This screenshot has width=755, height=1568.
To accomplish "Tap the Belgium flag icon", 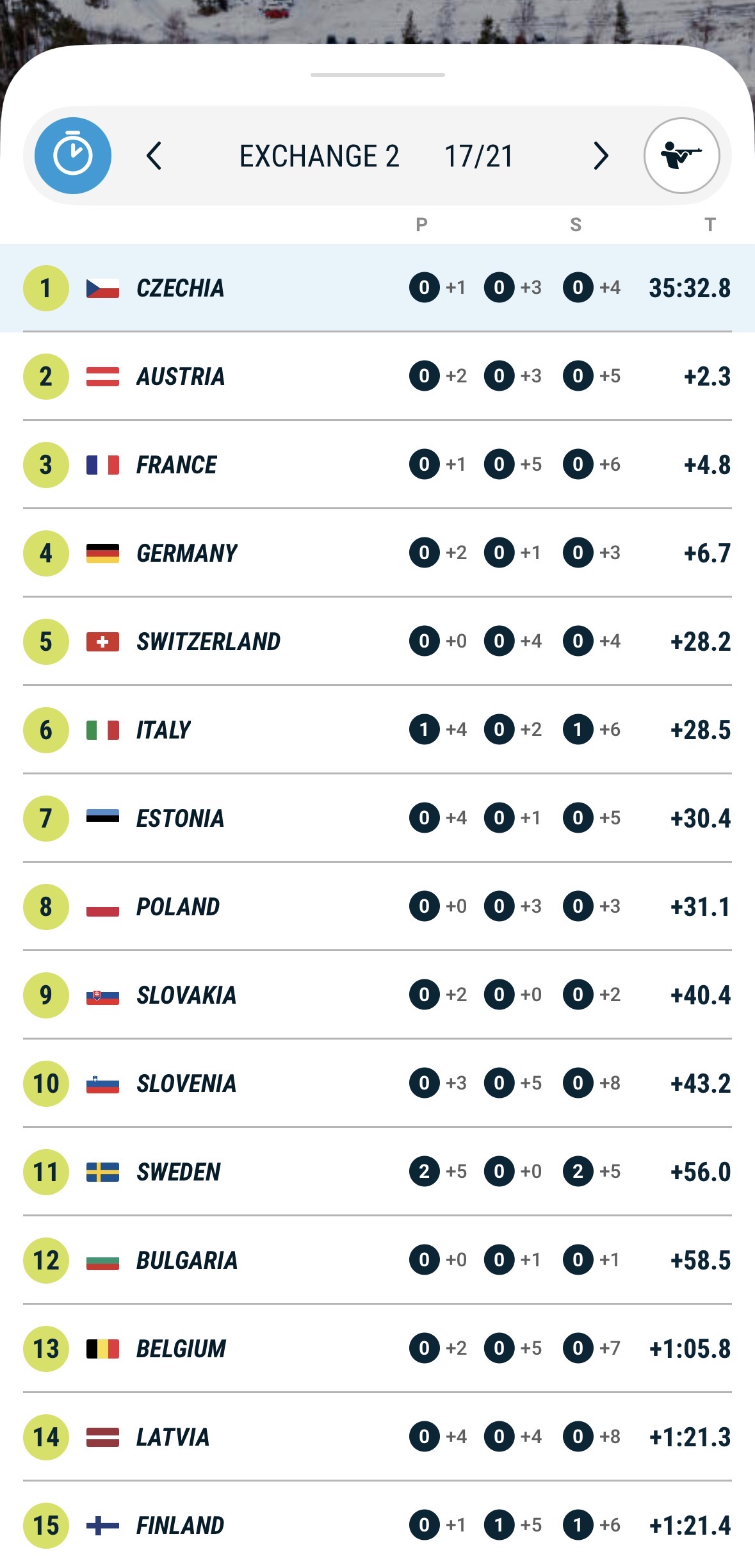I will point(102,1349).
